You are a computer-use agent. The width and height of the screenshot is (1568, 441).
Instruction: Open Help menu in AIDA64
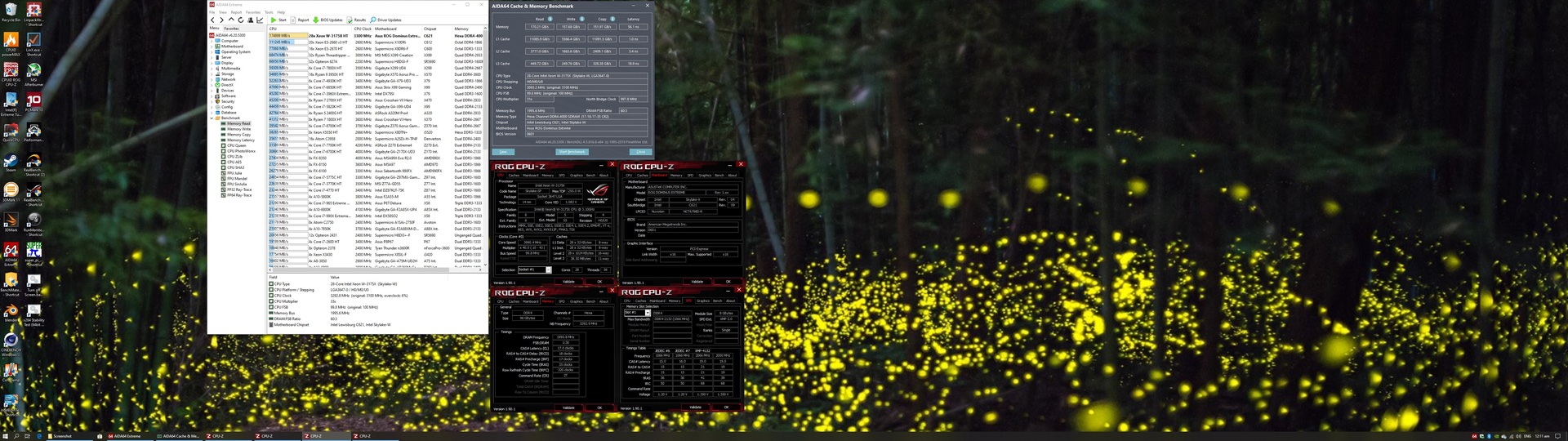(281, 12)
